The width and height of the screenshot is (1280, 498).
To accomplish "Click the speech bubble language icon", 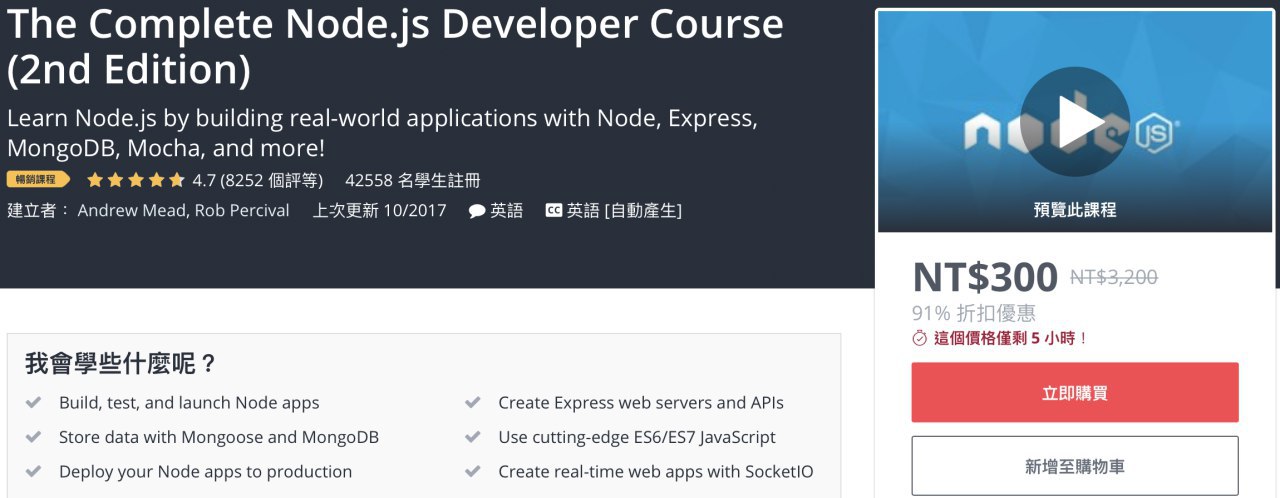I will pos(477,211).
